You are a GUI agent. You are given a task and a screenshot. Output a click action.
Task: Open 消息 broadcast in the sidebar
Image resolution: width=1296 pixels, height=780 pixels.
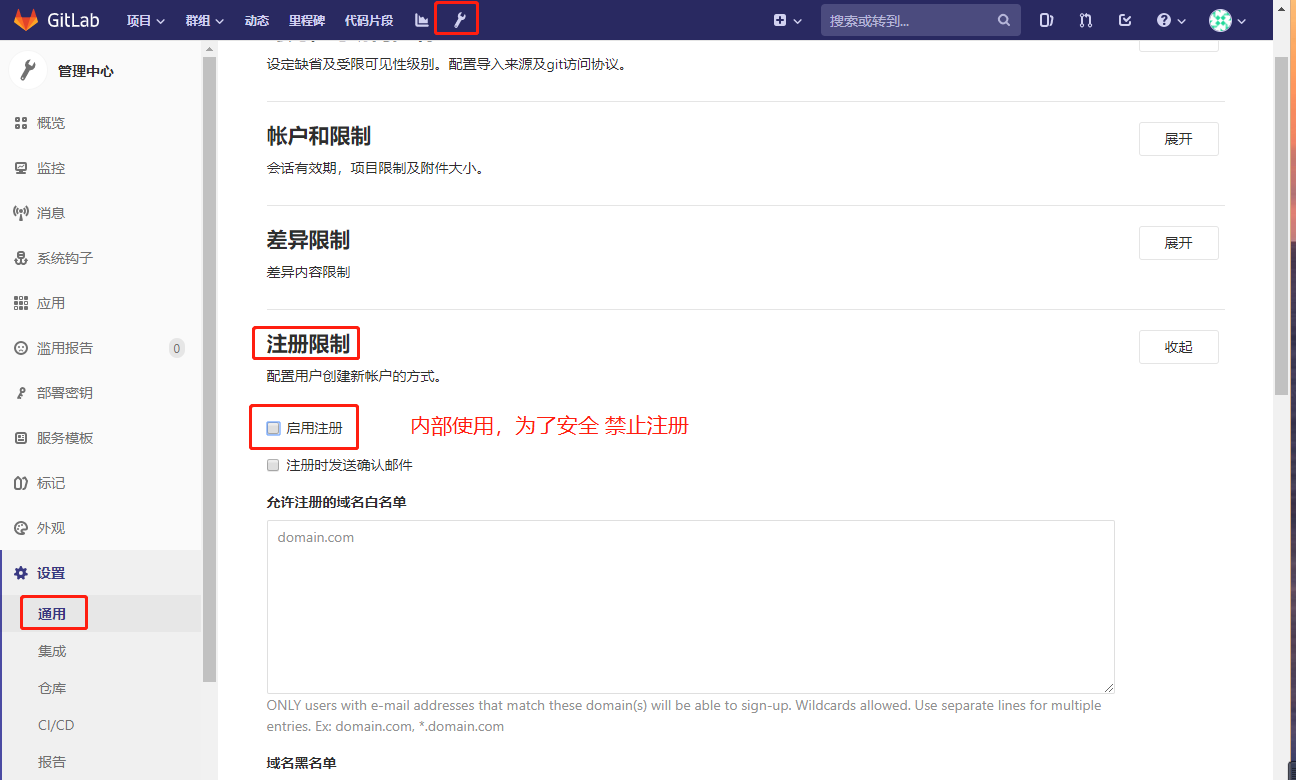click(51, 213)
